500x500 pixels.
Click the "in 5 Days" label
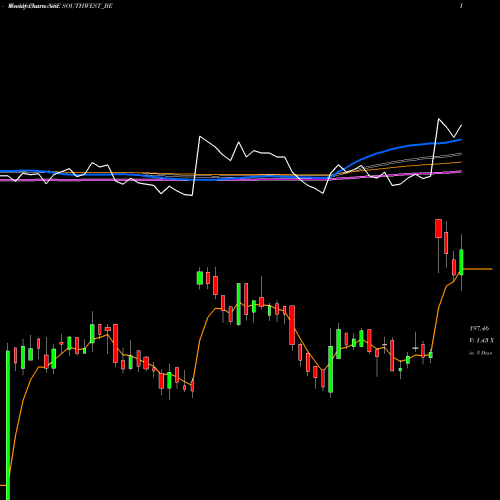pos(480,353)
